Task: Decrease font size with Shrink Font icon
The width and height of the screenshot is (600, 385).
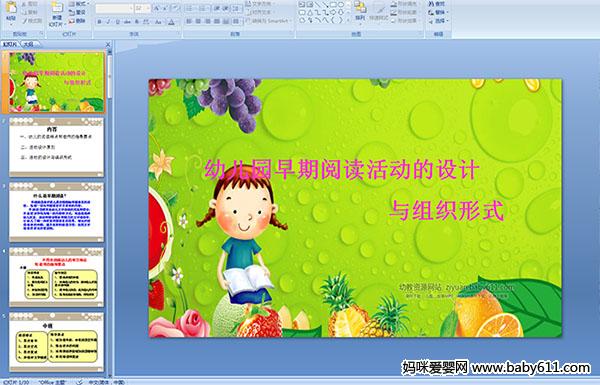Action: click(x=166, y=8)
